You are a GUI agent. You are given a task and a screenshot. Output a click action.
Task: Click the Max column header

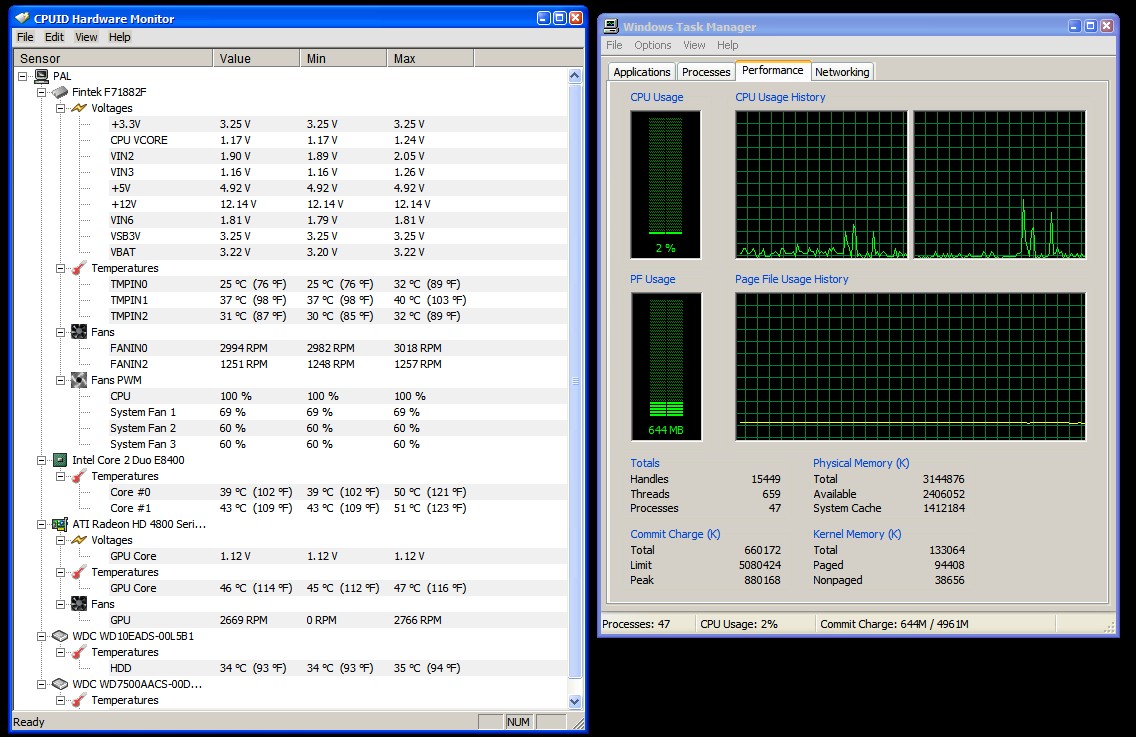tap(430, 59)
